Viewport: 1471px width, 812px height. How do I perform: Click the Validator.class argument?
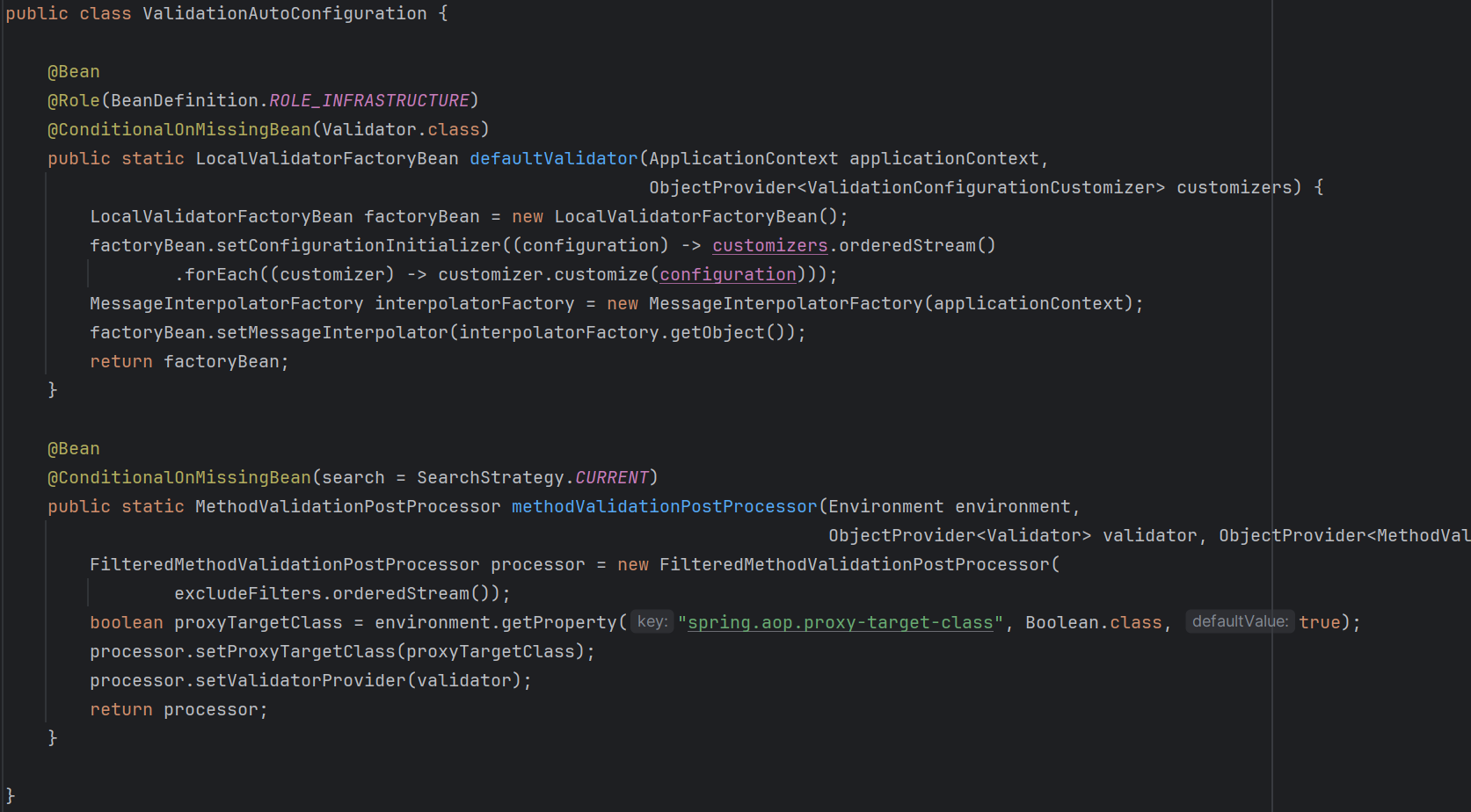tap(401, 129)
